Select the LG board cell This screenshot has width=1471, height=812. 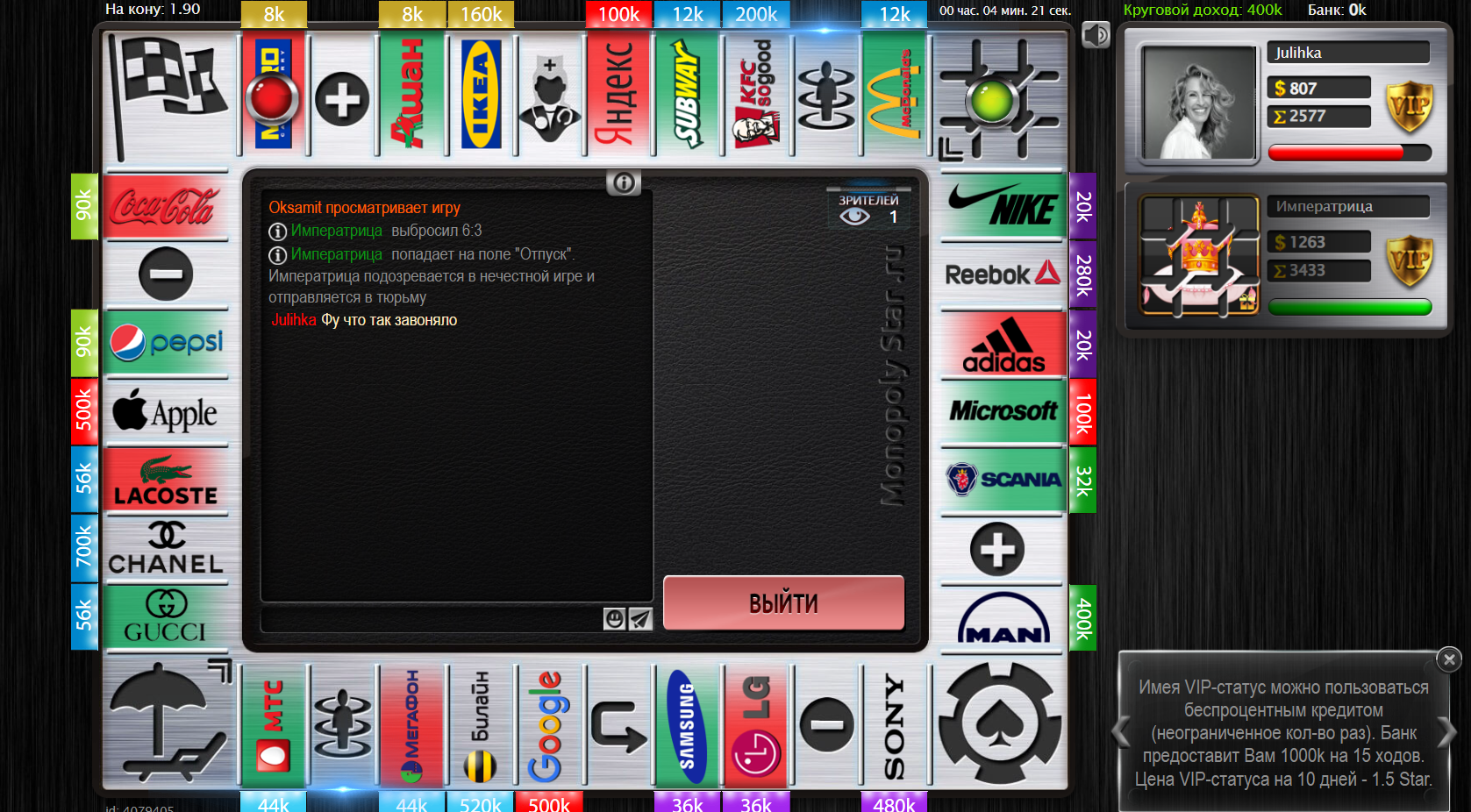755,726
